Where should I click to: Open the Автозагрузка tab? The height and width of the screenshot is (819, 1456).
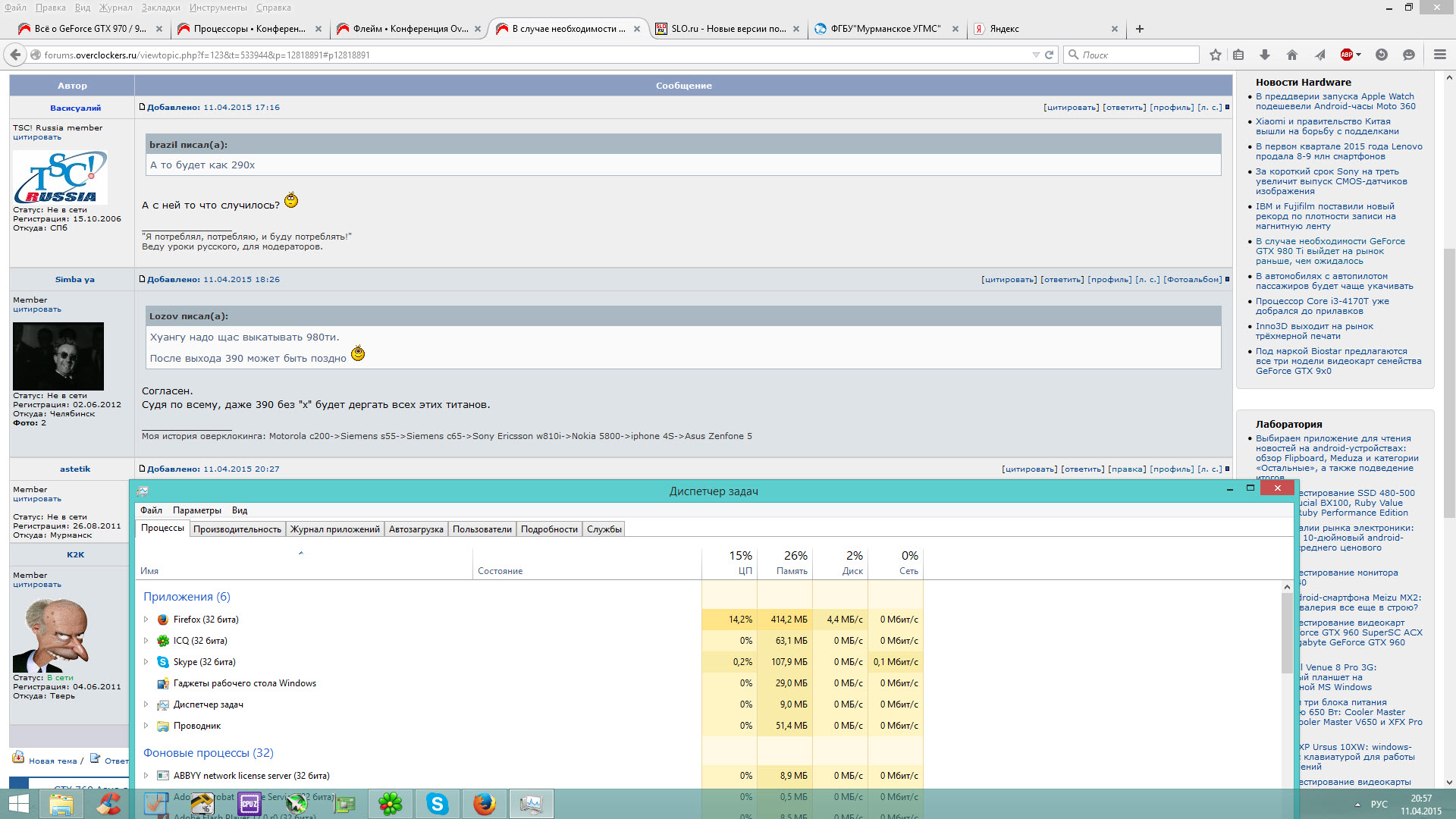pos(416,529)
